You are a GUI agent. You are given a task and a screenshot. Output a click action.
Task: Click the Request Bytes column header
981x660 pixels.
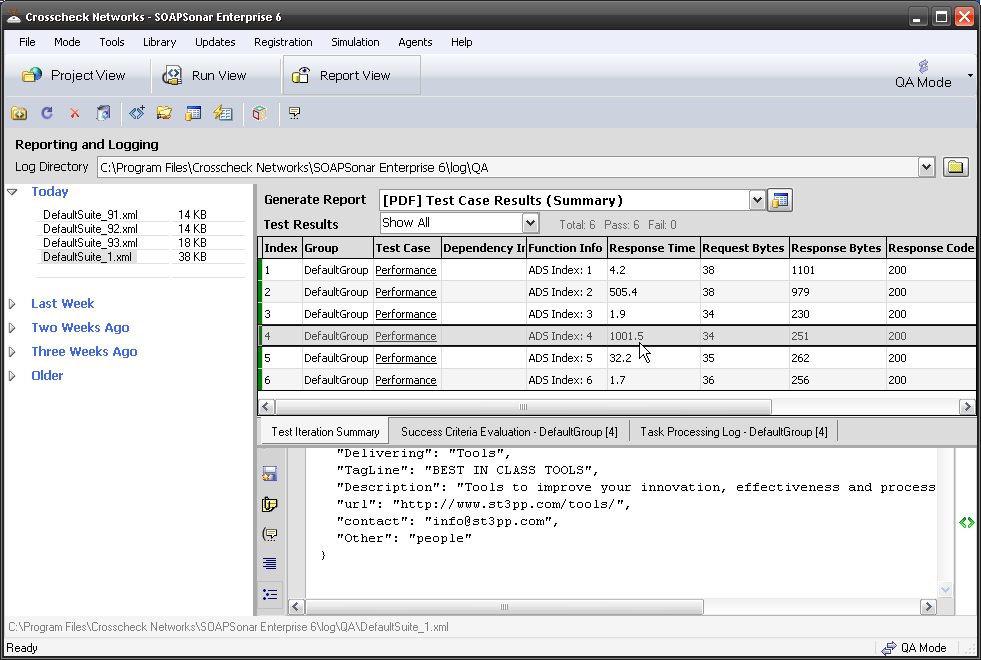tap(744, 248)
